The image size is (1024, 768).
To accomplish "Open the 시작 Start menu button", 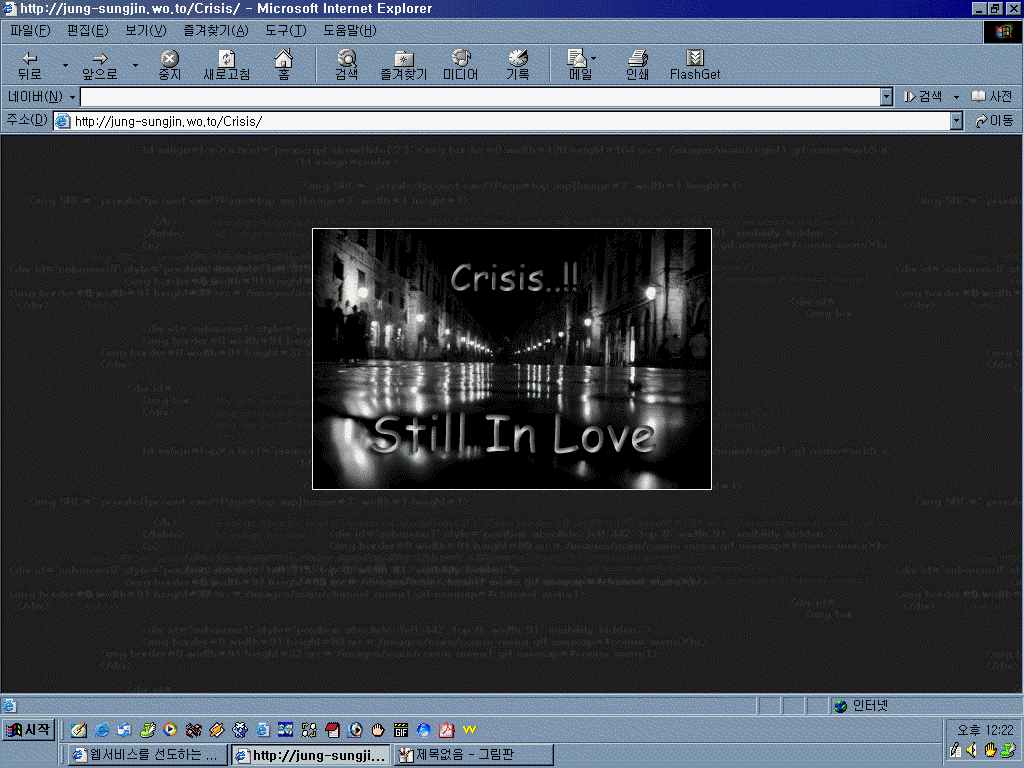I will (x=28, y=730).
